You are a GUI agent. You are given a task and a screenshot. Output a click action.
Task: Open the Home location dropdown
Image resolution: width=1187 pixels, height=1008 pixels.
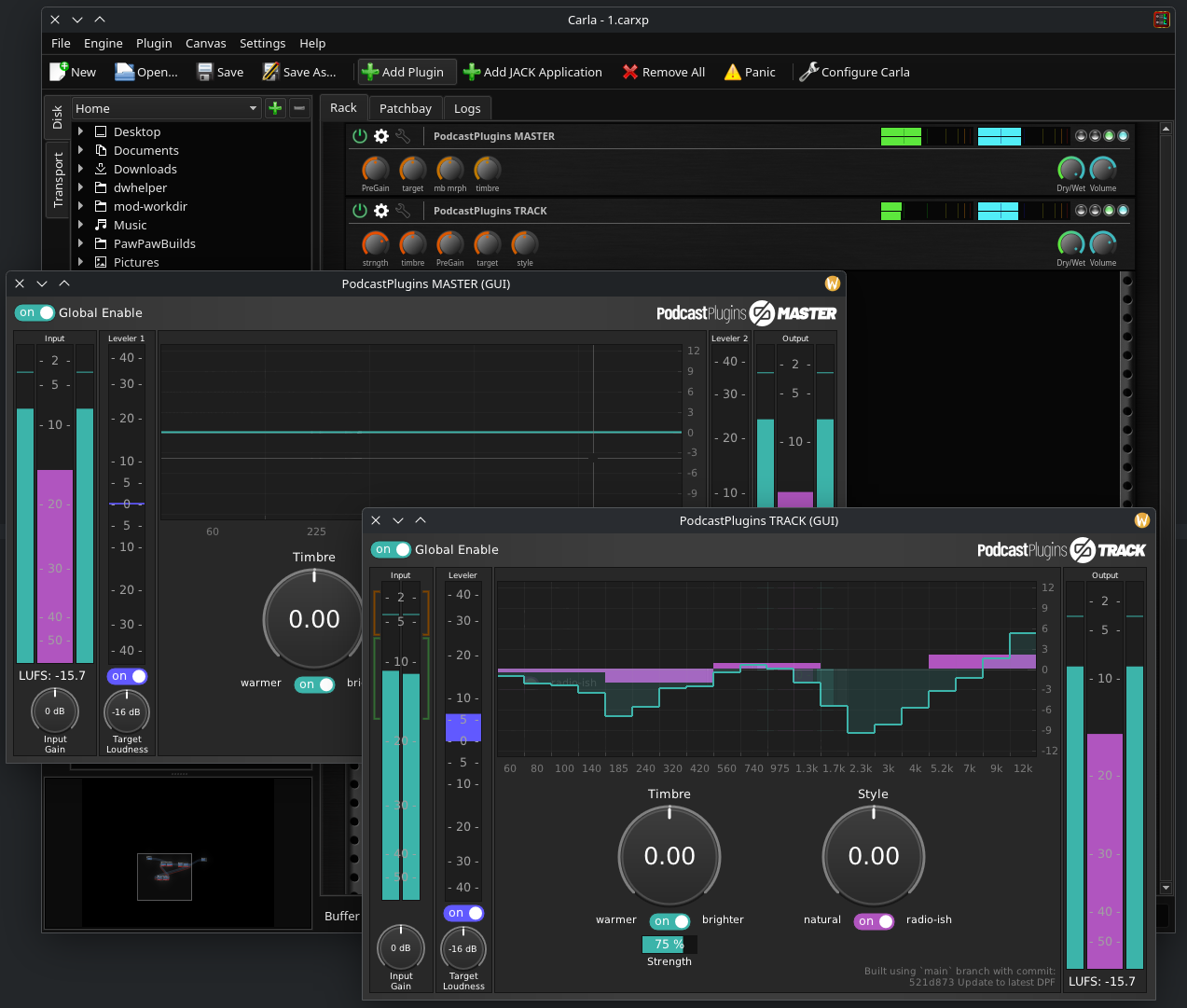point(166,108)
